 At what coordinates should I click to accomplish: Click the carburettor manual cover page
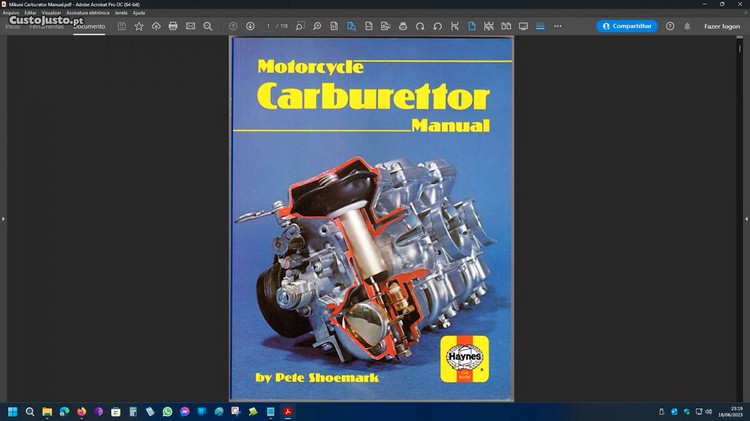pos(371,218)
